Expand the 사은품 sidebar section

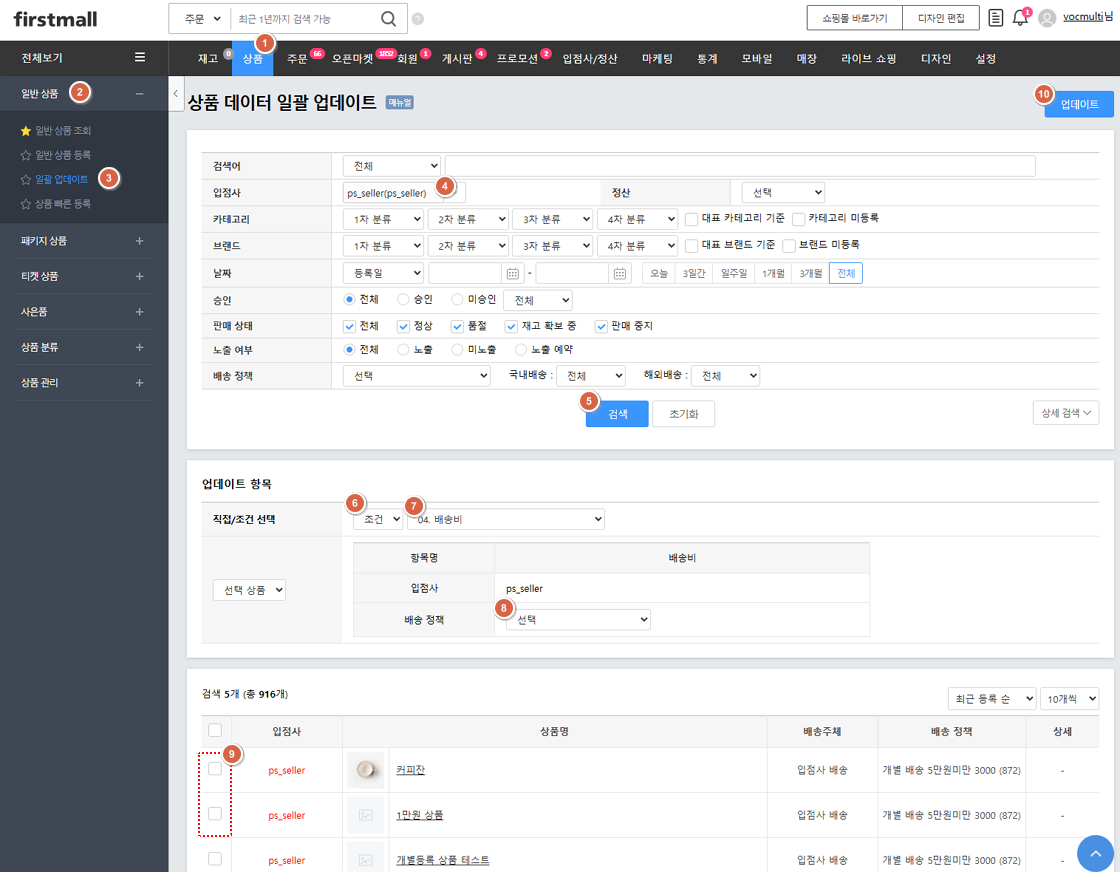(x=139, y=312)
